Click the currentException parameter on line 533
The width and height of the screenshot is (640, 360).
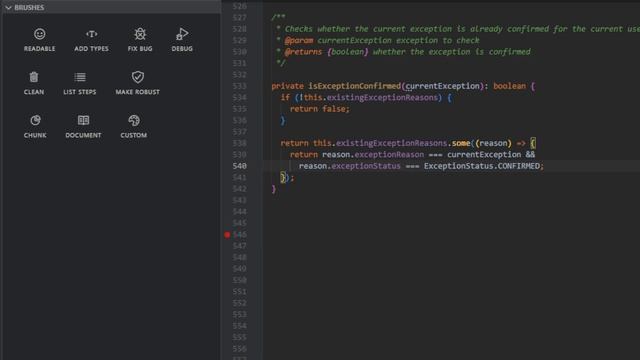point(442,86)
